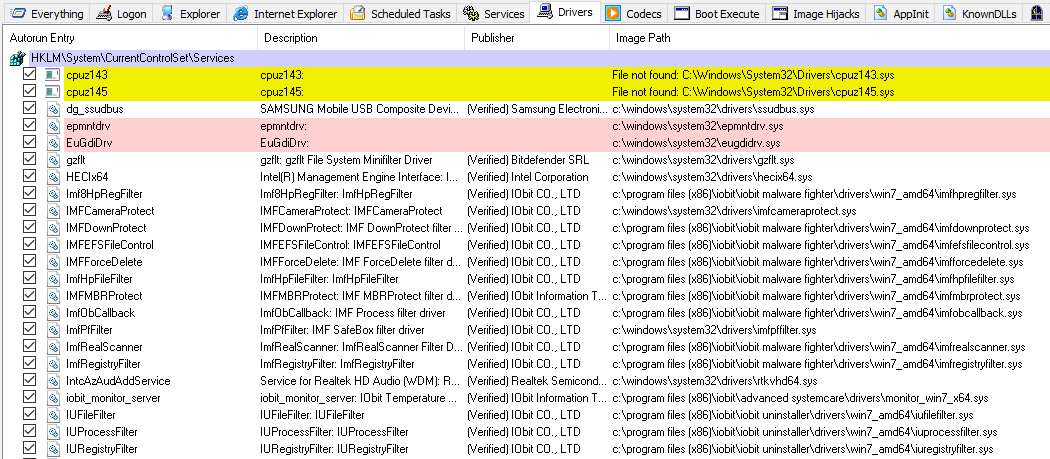The image size is (1050, 459).
Task: Open the Image Hijacks tab
Action: (816, 13)
